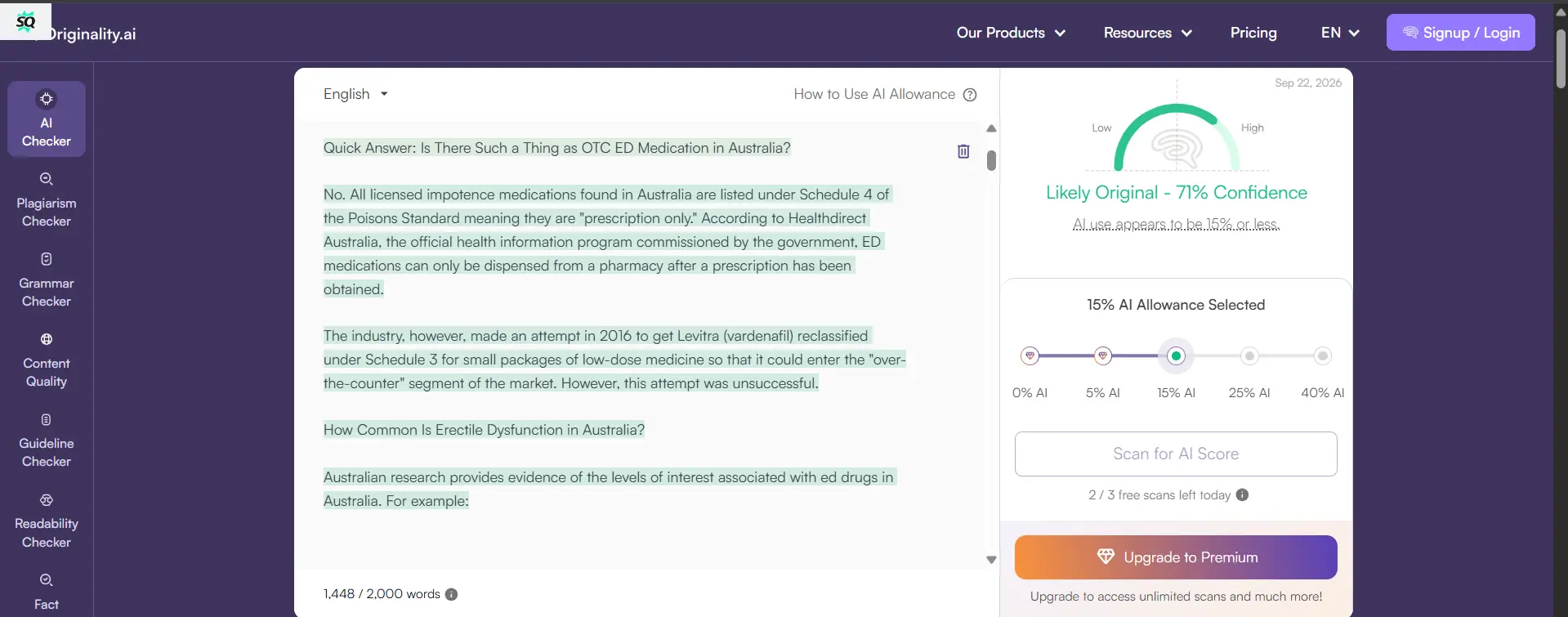Image resolution: width=1568 pixels, height=617 pixels.
Task: Click the How Common Is Erectile Dysfunction heading
Action: [484, 430]
